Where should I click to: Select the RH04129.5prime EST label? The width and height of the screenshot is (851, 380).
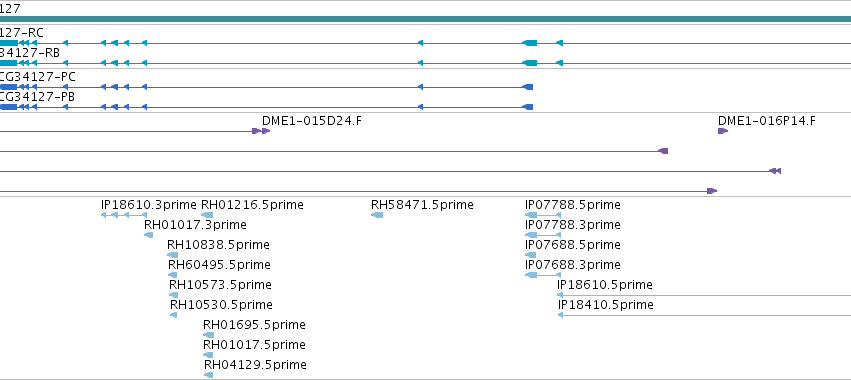[256, 365]
